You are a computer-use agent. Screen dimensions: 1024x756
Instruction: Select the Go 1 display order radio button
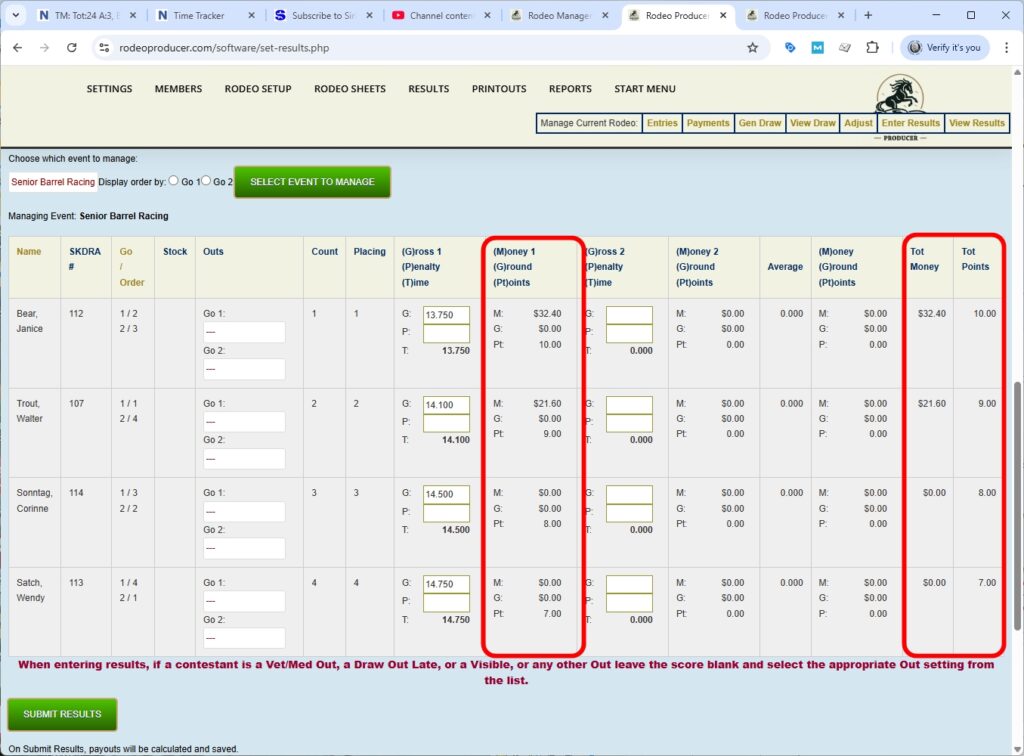(x=174, y=181)
